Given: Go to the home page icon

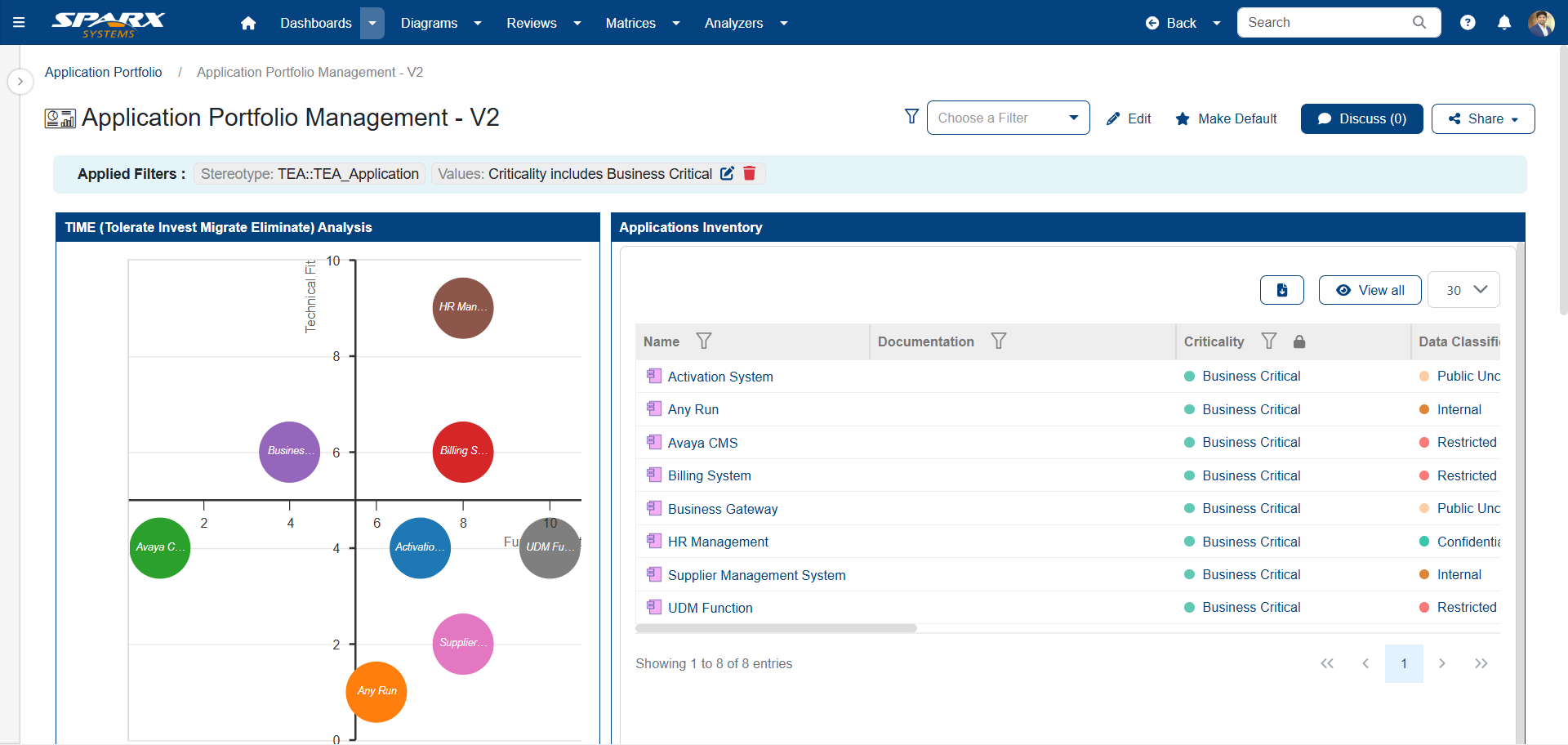Looking at the screenshot, I should [x=248, y=23].
